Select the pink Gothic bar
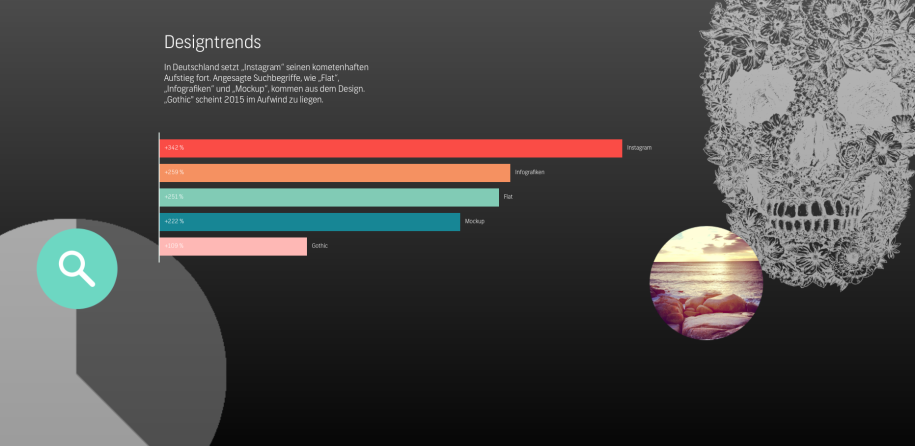Image resolution: width=915 pixels, height=446 pixels. pyautogui.click(x=233, y=246)
